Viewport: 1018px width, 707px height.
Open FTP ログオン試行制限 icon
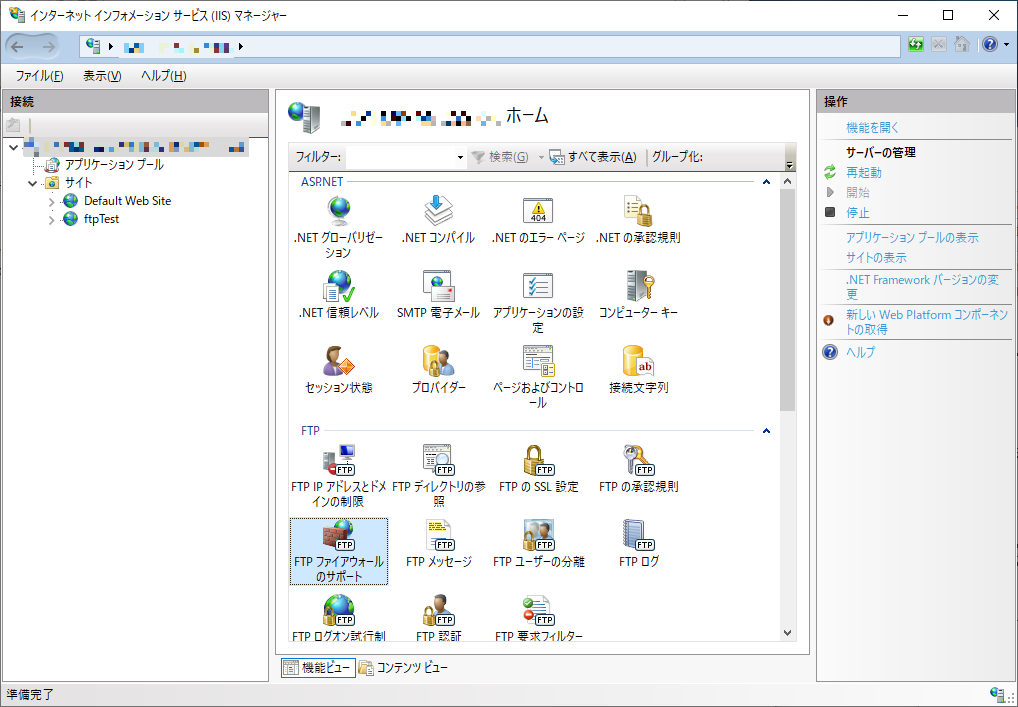338,617
